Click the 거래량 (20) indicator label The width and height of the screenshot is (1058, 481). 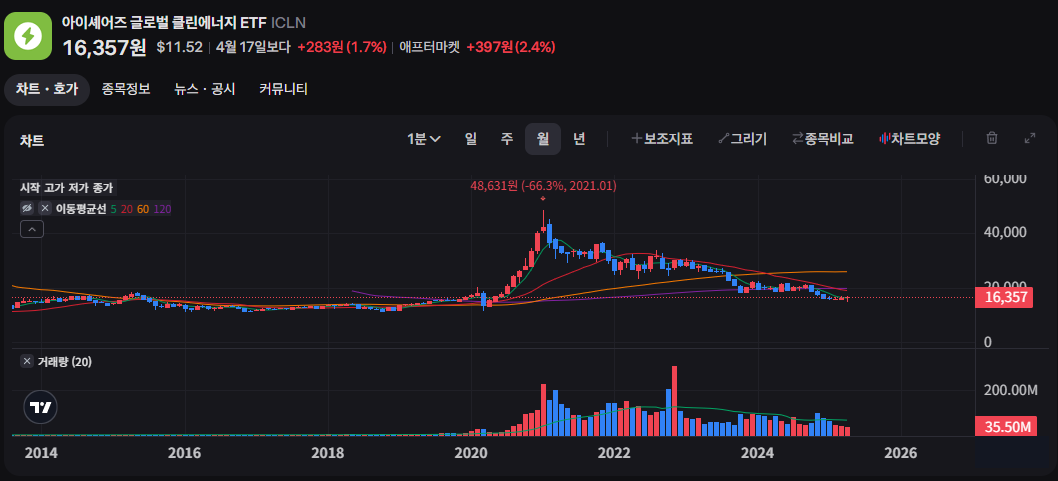click(64, 362)
